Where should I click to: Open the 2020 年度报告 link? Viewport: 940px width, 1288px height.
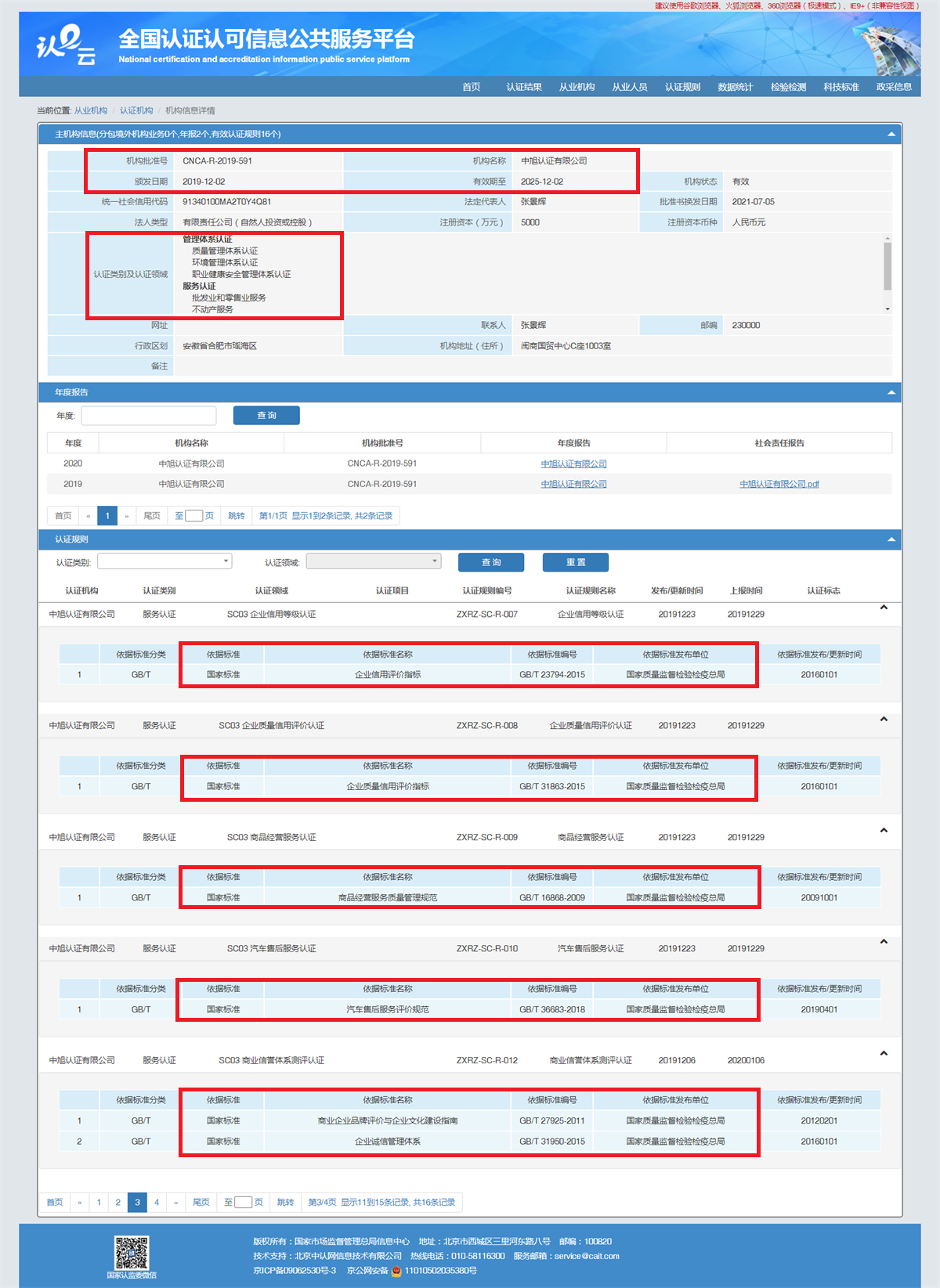(573, 464)
